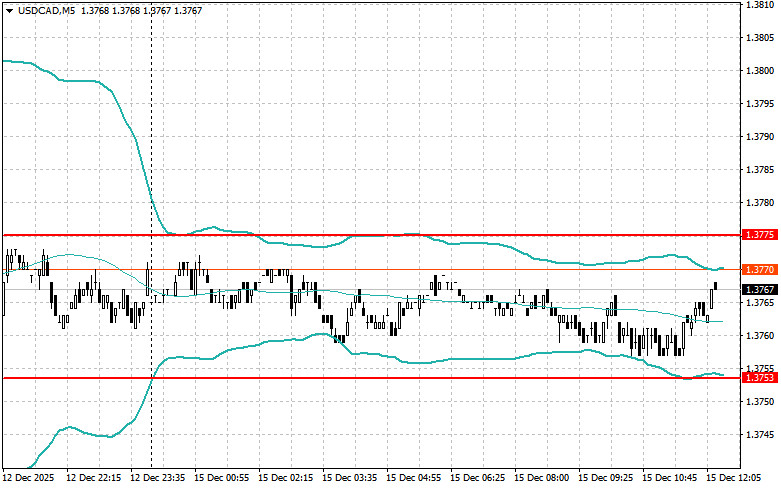Click the 15 Dec 06:25 time label
This screenshot has height=489, width=781.
click(x=478, y=478)
